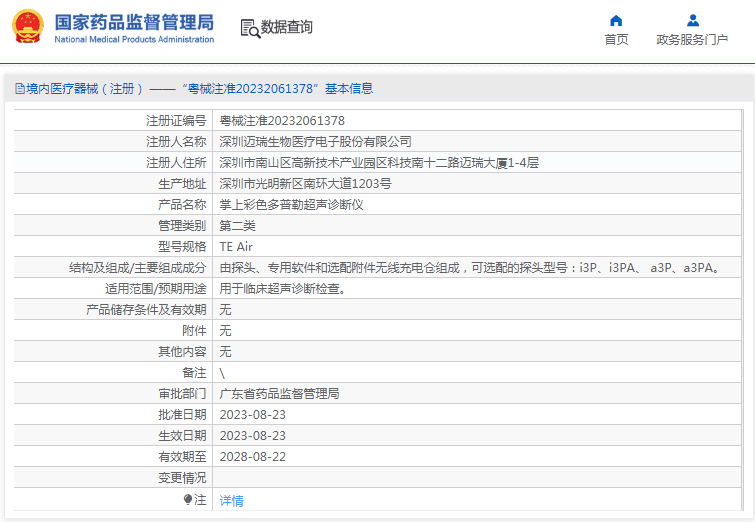755x522 pixels.
Task: Select 无 in 产品储存条件及有效期 row
Action: click(x=225, y=310)
